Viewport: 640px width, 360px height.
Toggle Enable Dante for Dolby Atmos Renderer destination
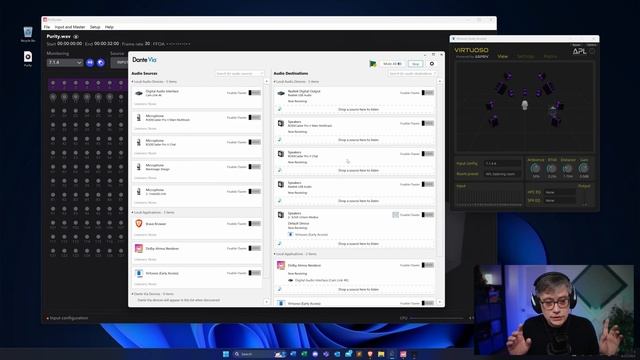click(x=428, y=265)
